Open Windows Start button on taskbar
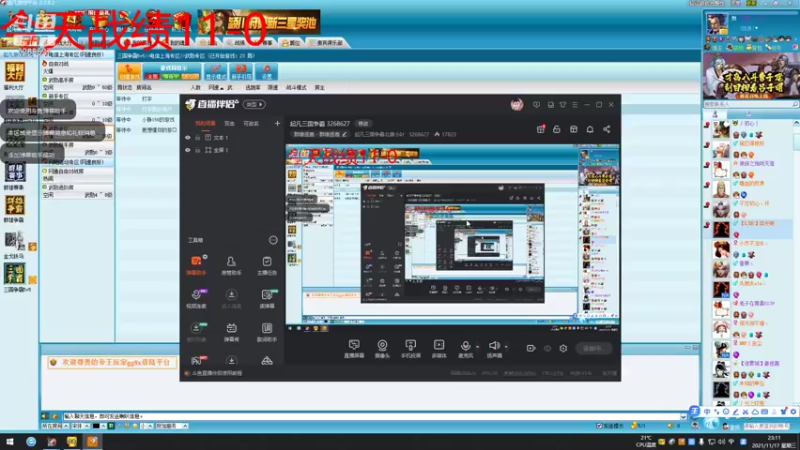 (10, 441)
